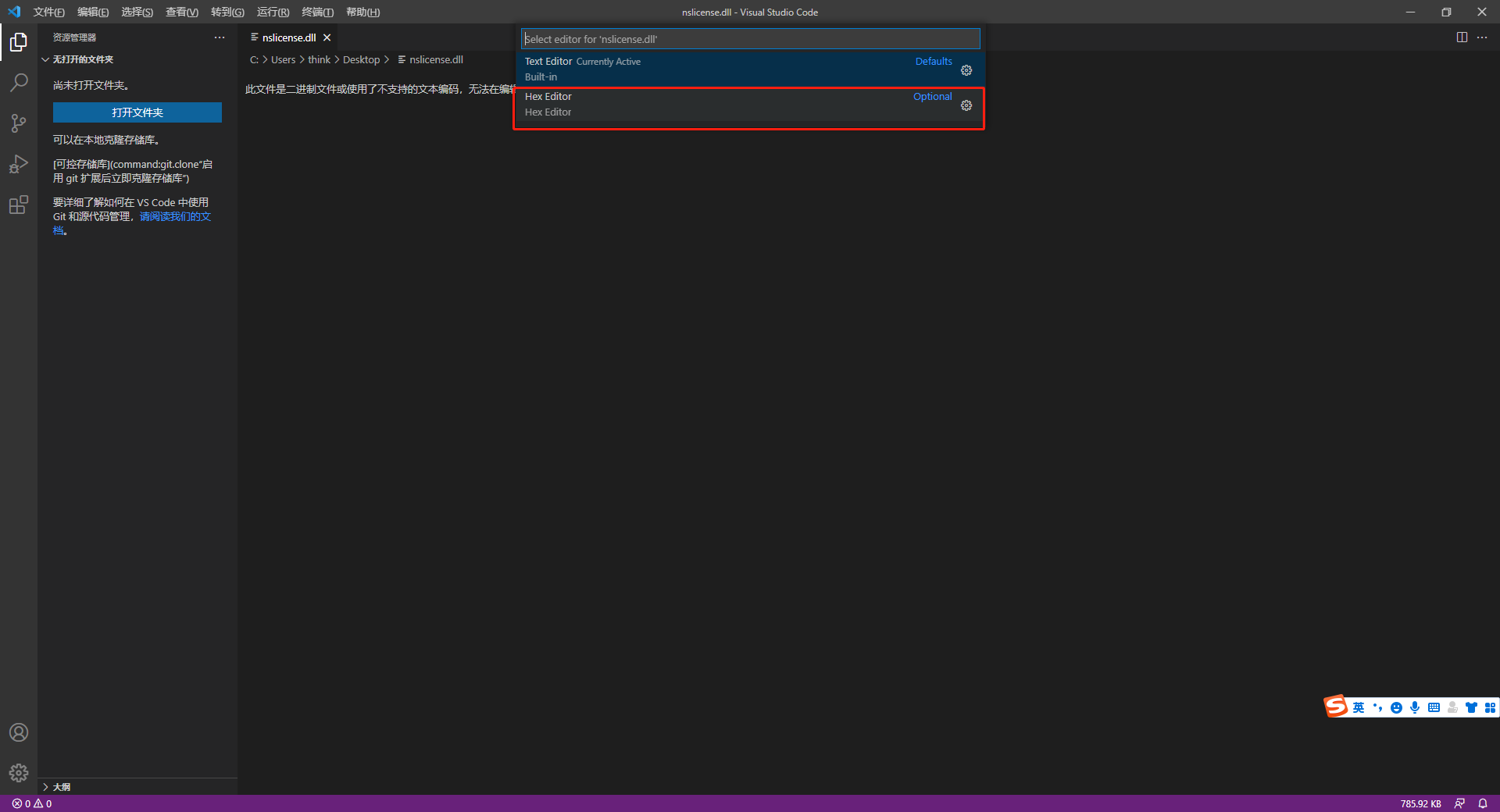This screenshot has width=1500, height=812.
Task: Open the Accounts menu icon
Action: (19, 732)
